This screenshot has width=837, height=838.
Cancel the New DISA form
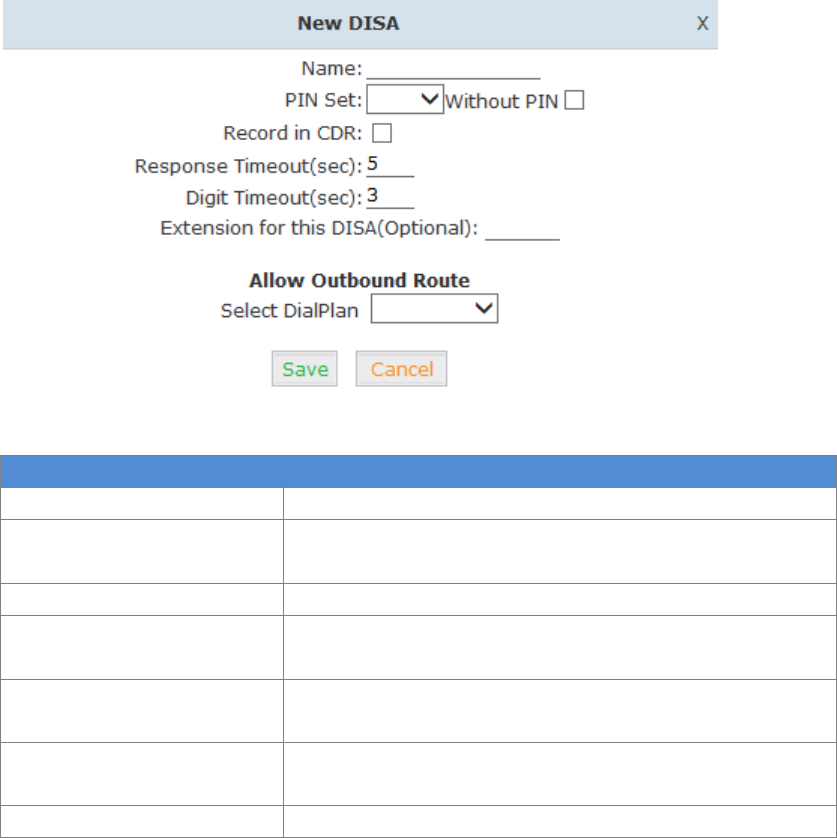pyautogui.click(x=401, y=369)
